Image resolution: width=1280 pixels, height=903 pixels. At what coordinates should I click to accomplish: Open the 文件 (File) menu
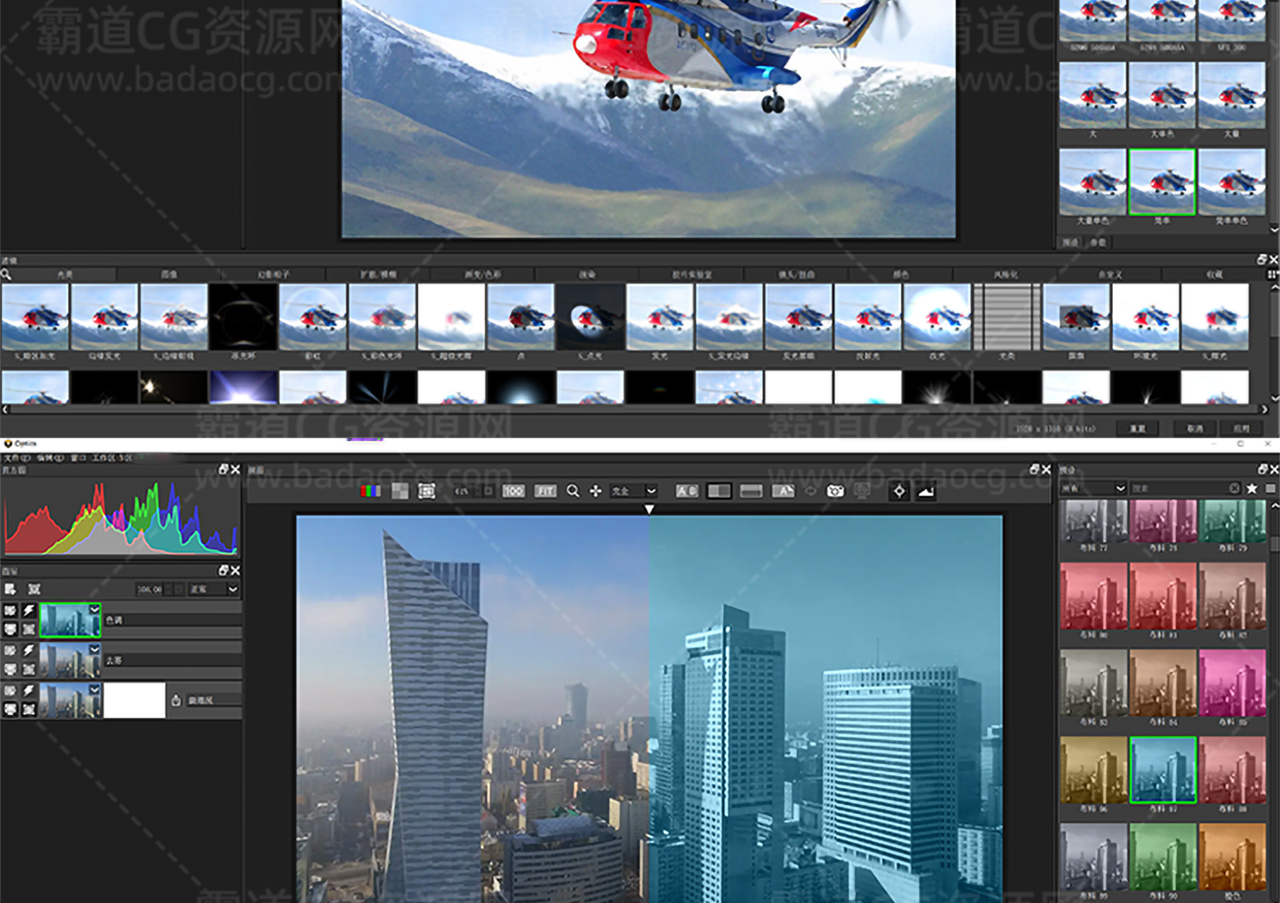[16, 457]
